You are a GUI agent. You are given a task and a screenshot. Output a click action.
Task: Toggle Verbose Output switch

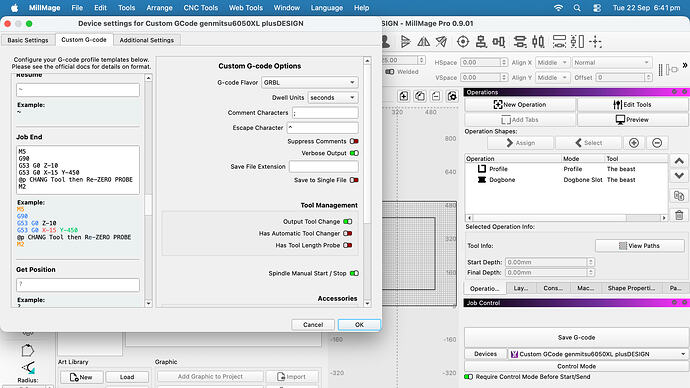coord(354,153)
